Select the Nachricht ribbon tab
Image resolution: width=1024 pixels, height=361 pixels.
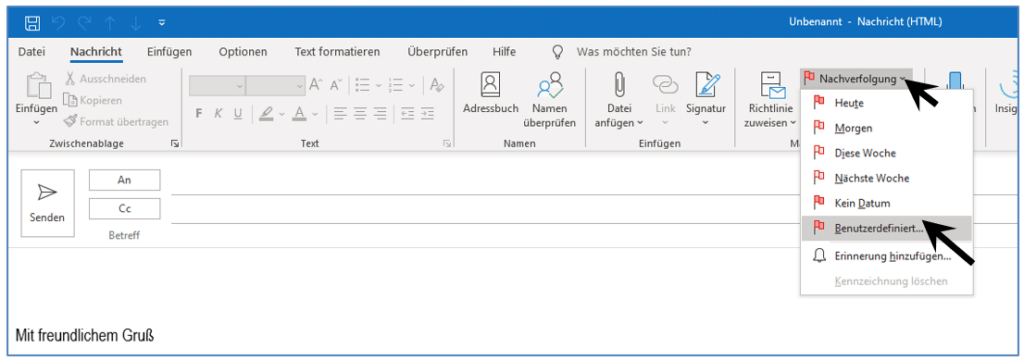point(96,52)
